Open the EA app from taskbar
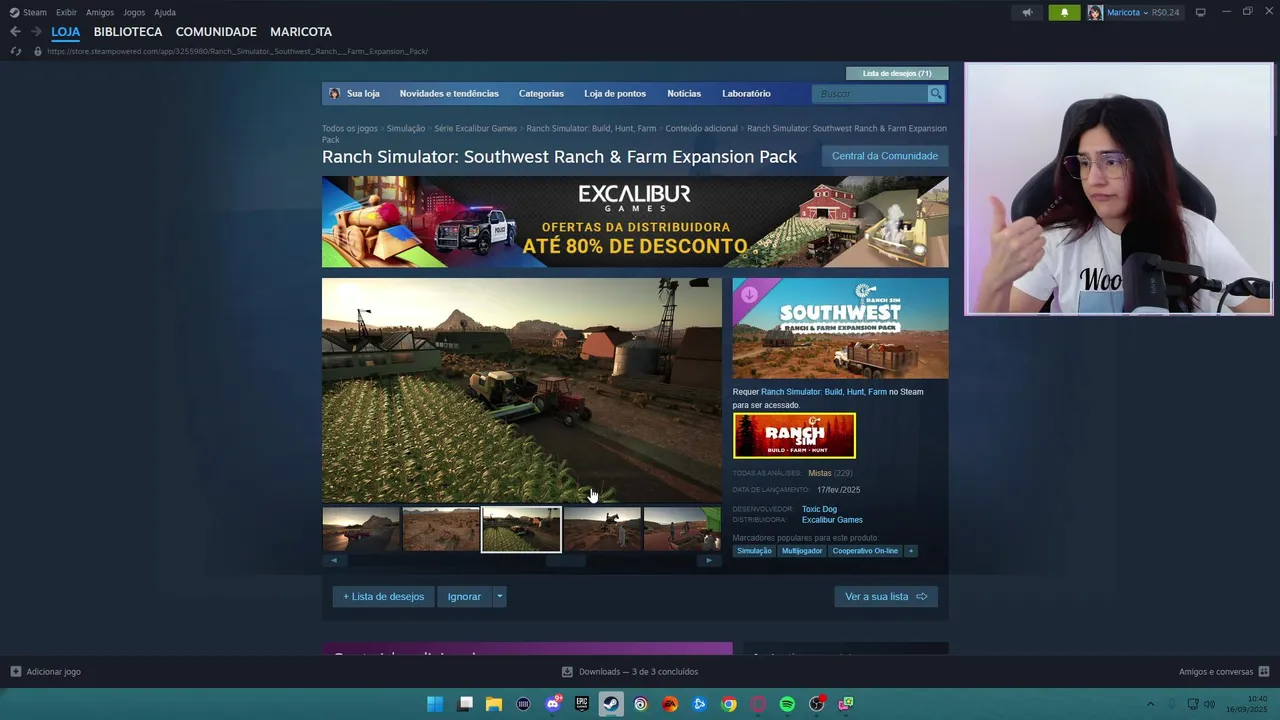The width and height of the screenshot is (1280, 720). (670, 704)
